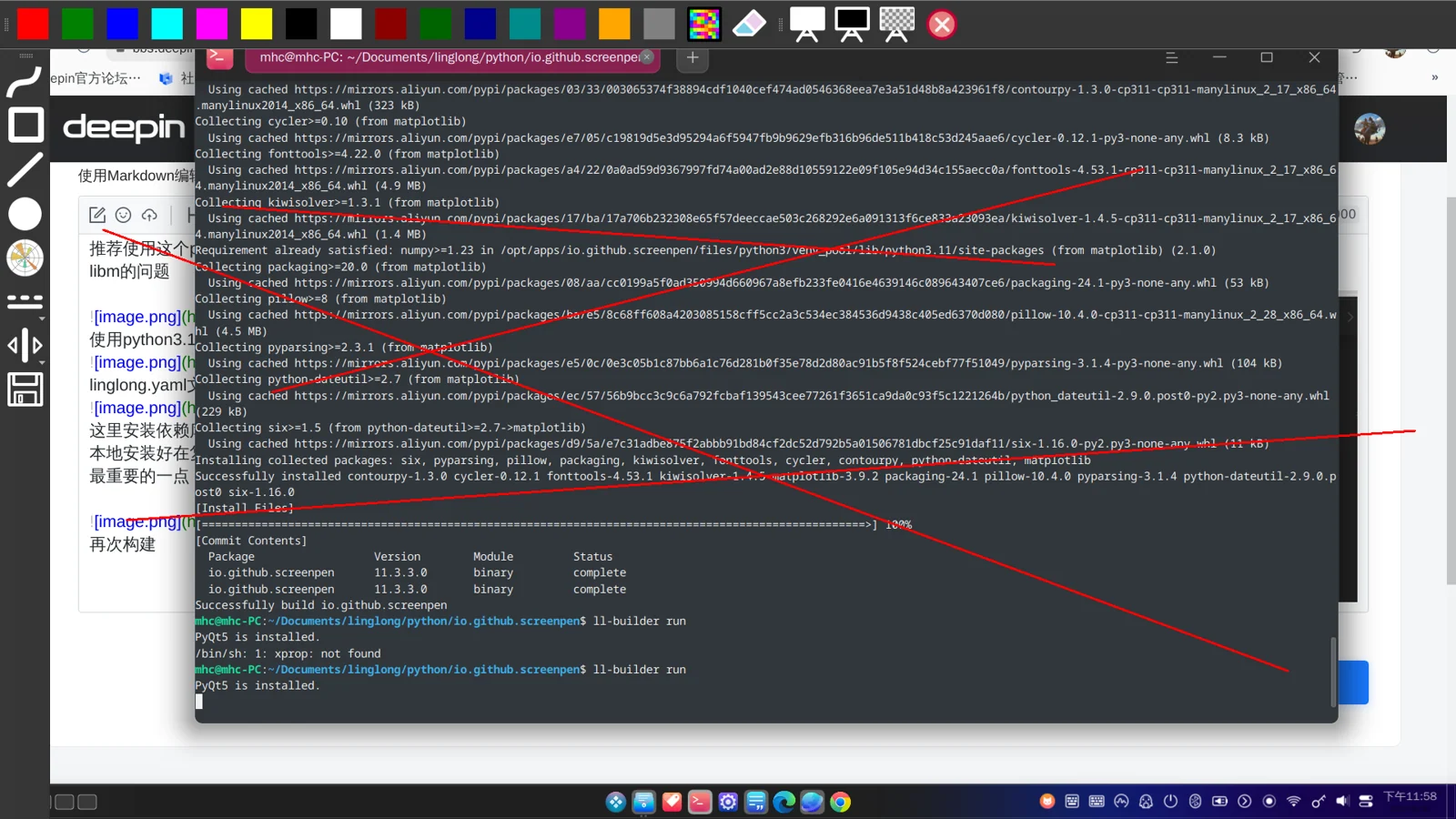Screen dimensions: 1456x819
Task: Open the user avatar in the forum header
Action: (1370, 129)
